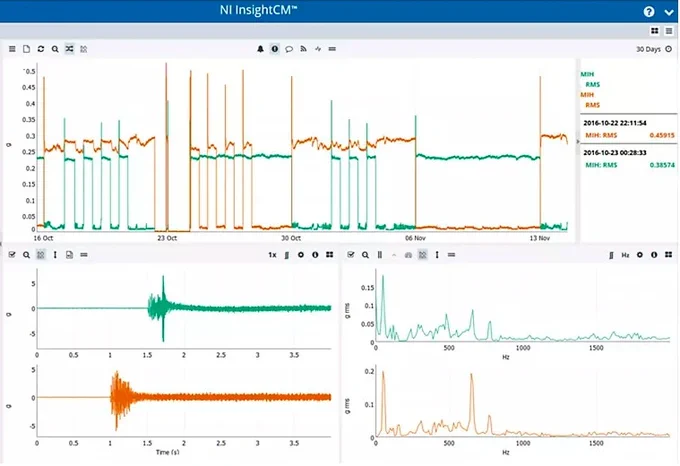This screenshot has width=680, height=466.
Task: Click spectrum viewer faint caret icon
Action: pos(394,255)
